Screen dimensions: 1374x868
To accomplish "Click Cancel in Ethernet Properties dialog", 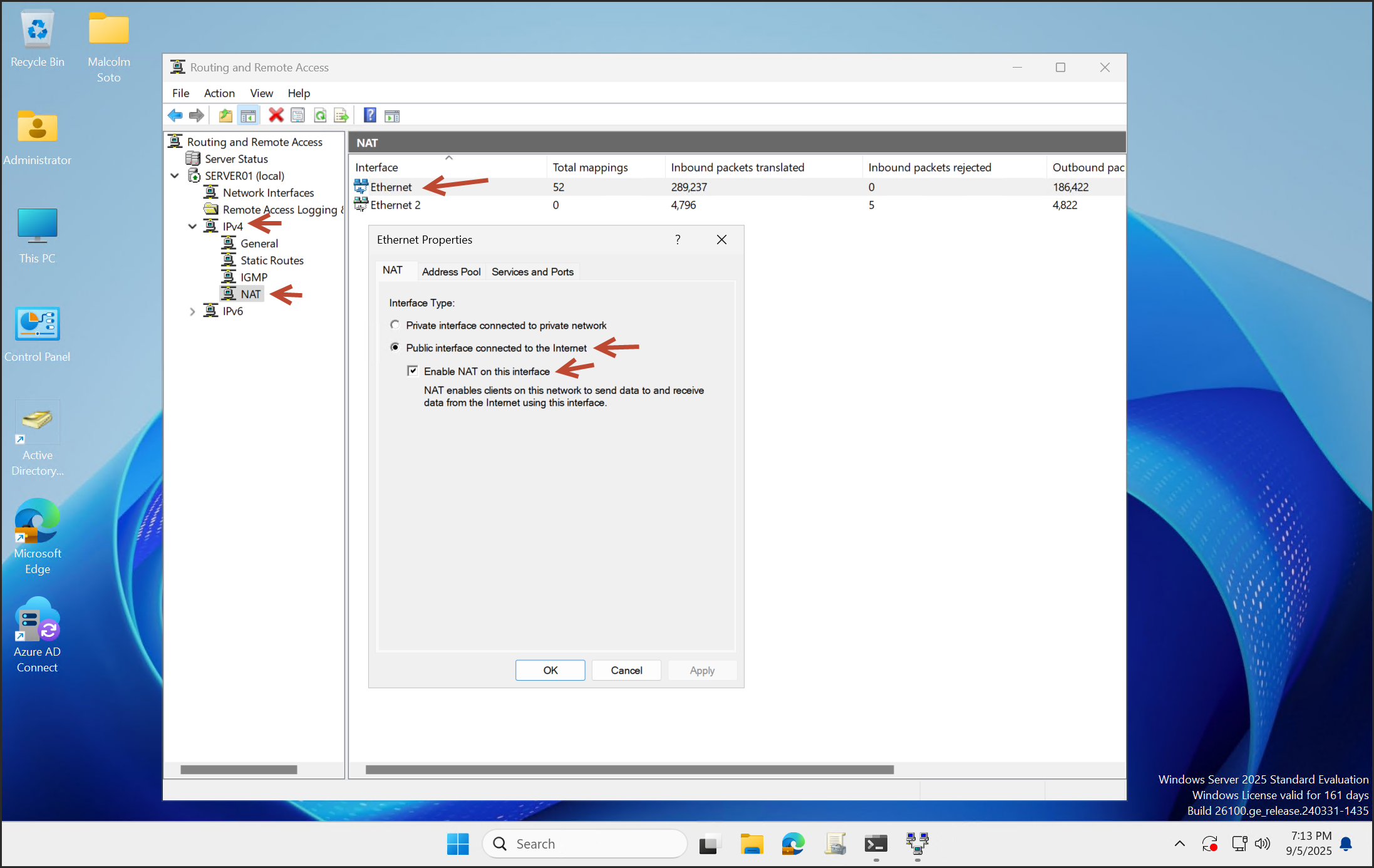I will [626, 670].
